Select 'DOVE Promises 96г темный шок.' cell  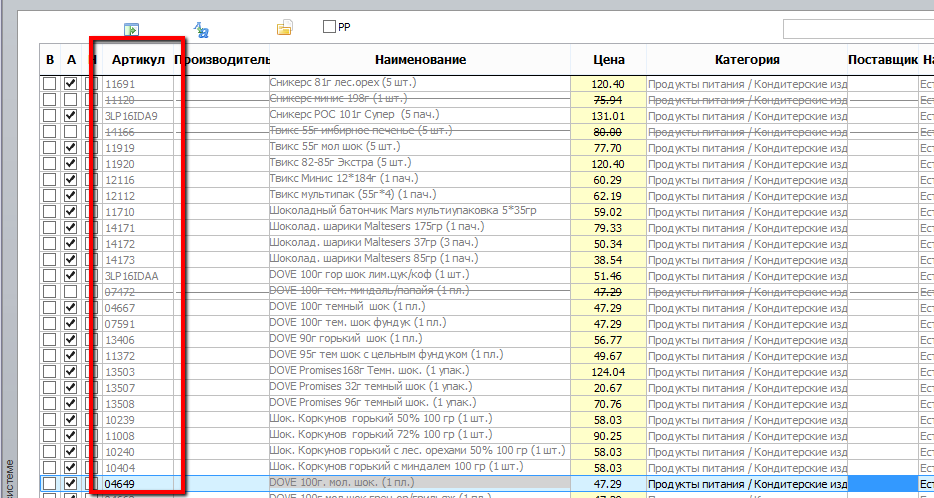pos(420,403)
